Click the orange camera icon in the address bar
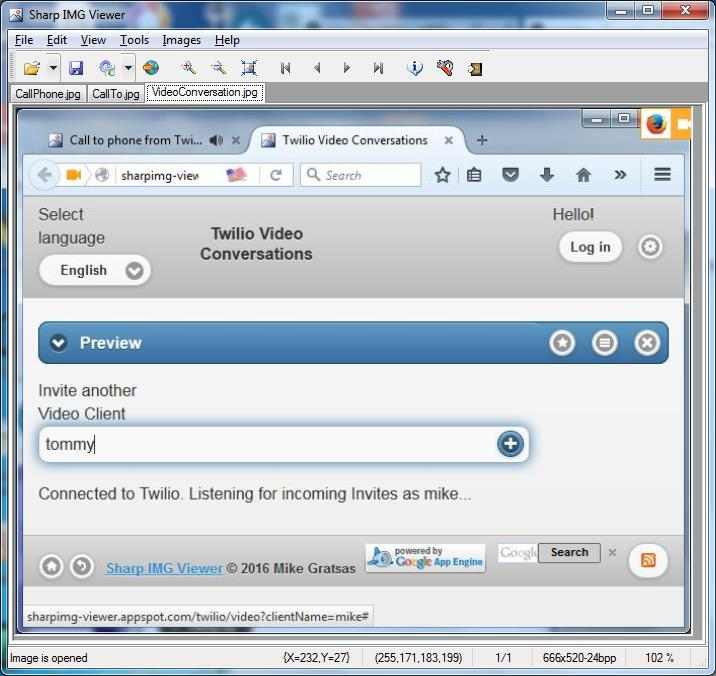The width and height of the screenshot is (716, 676). click(x=74, y=175)
